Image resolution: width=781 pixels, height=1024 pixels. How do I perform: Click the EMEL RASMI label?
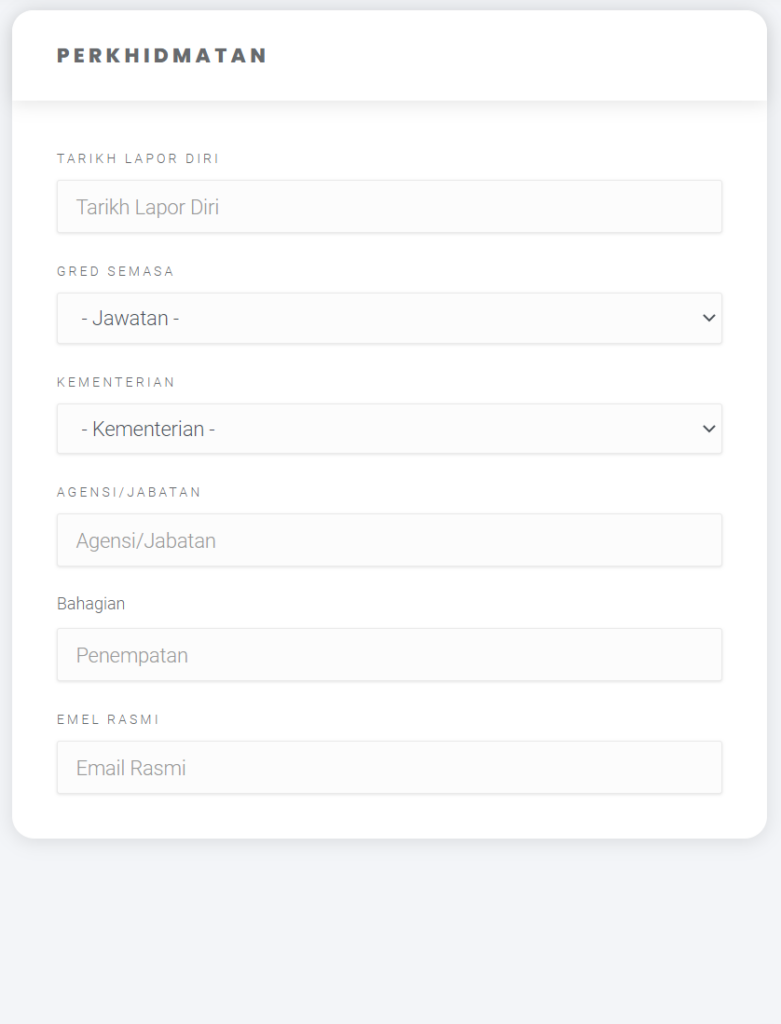coord(108,720)
